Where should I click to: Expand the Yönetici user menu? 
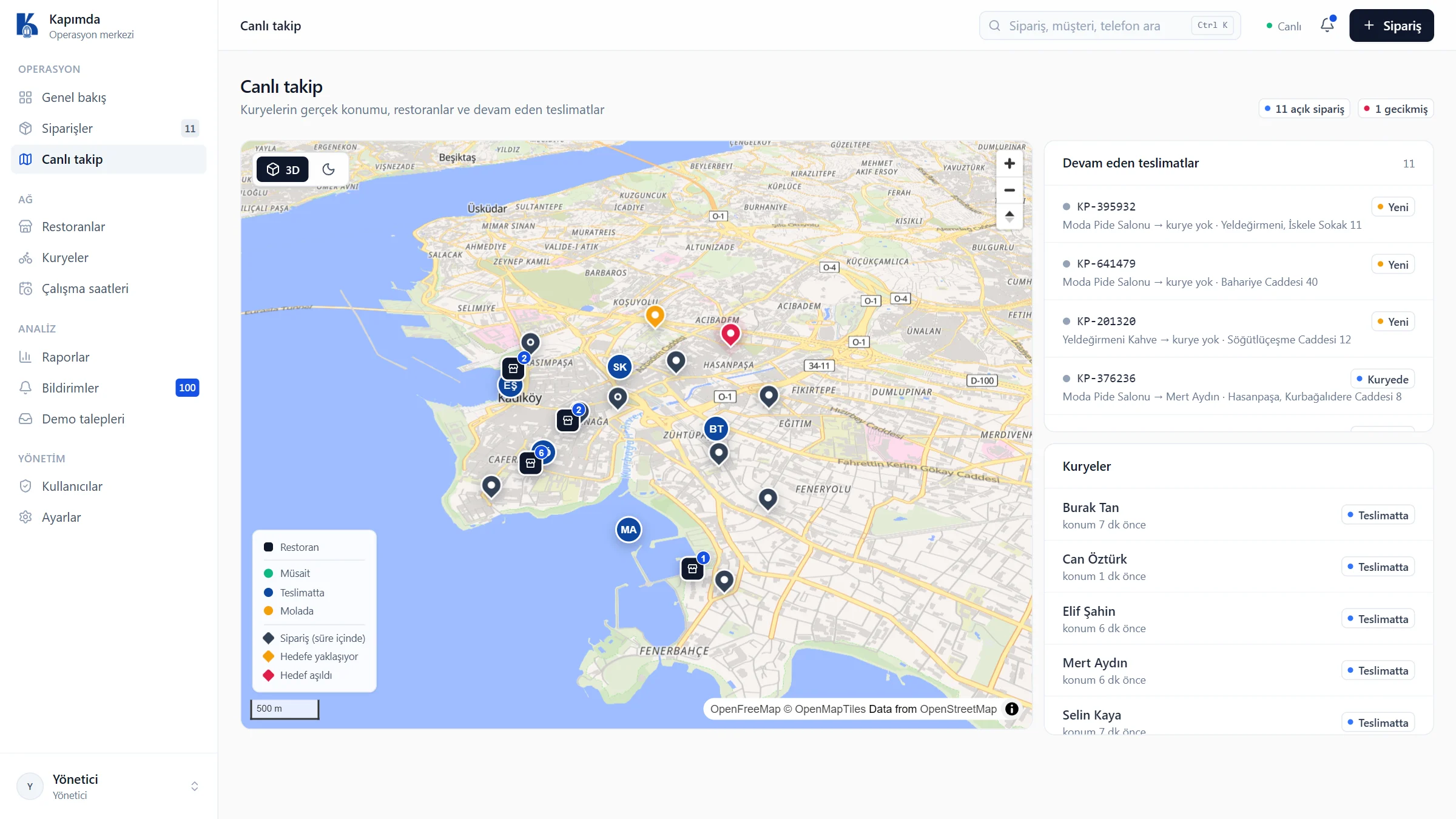coord(109,786)
